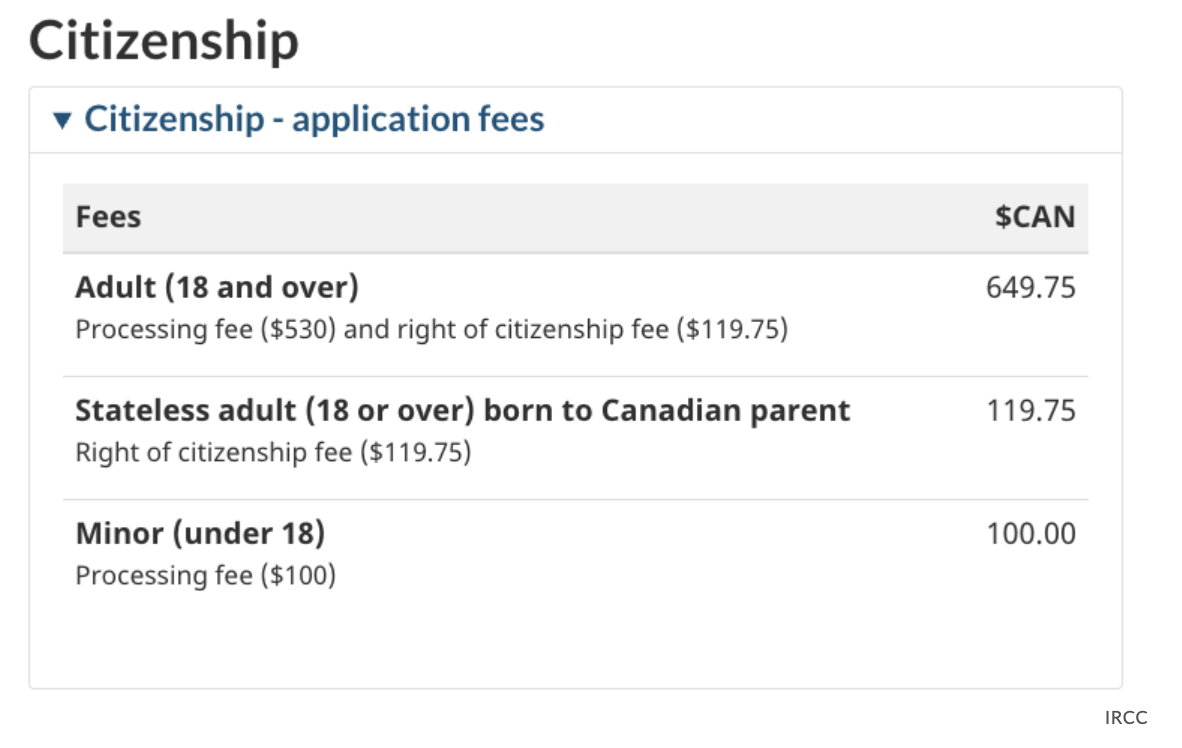1182x748 pixels.
Task: Click 'Right of citizenship fee ($119.75)' description
Action: [273, 453]
